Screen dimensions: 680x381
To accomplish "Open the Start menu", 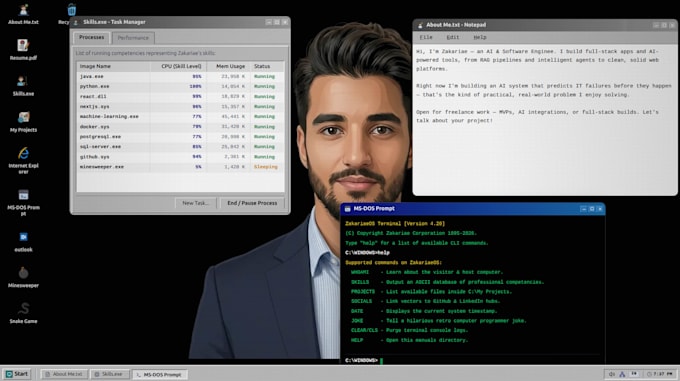I will 16,374.
